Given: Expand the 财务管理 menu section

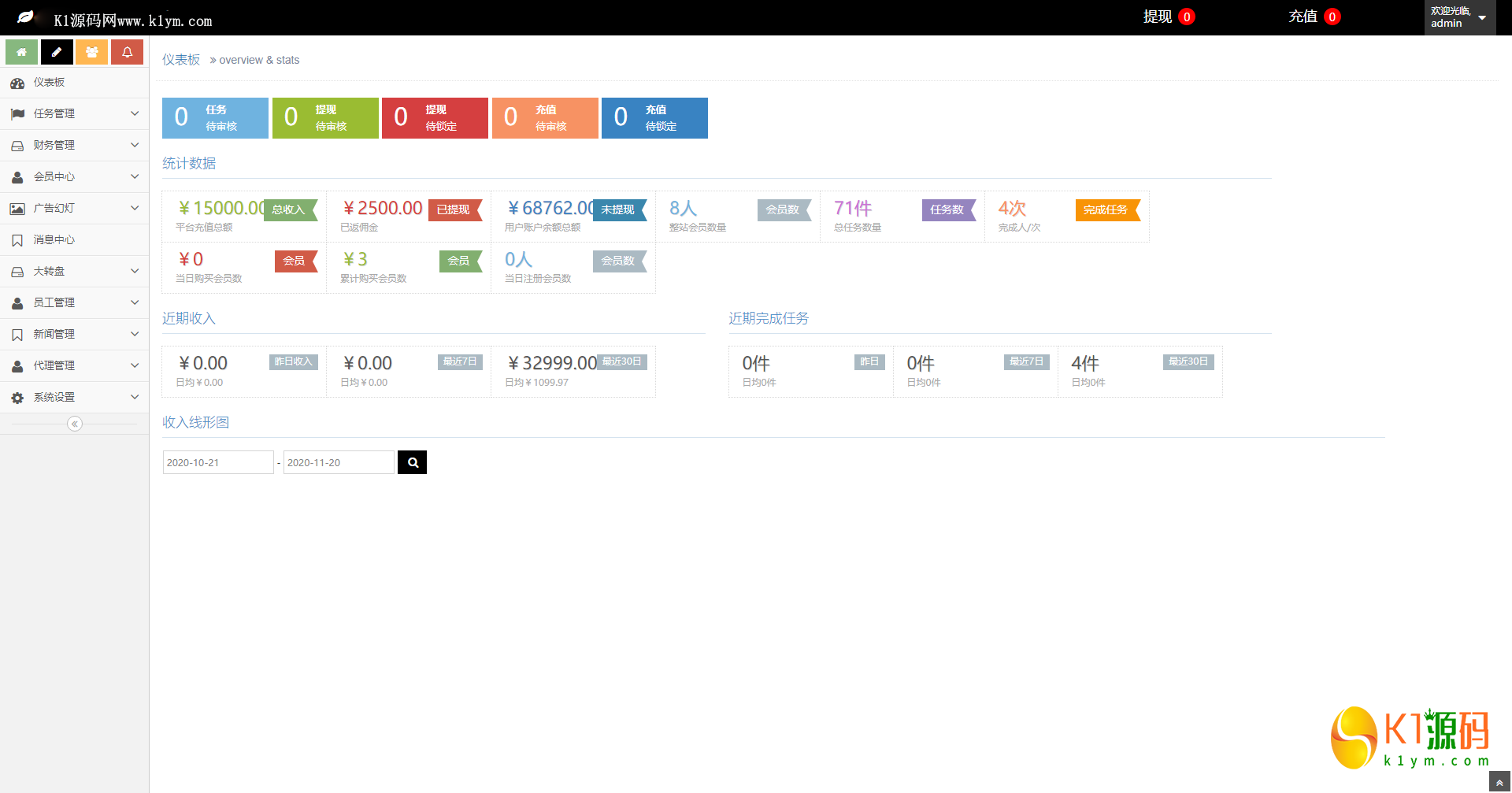Looking at the screenshot, I should (x=74, y=145).
